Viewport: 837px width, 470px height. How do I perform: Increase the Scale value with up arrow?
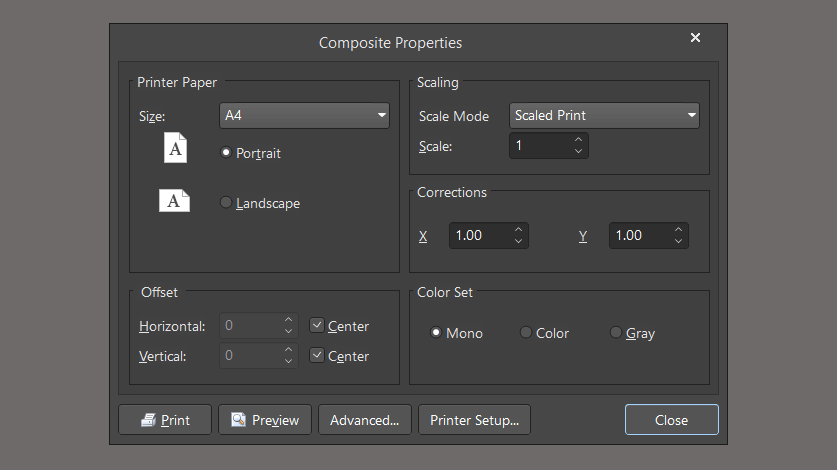pyautogui.click(x=578, y=141)
